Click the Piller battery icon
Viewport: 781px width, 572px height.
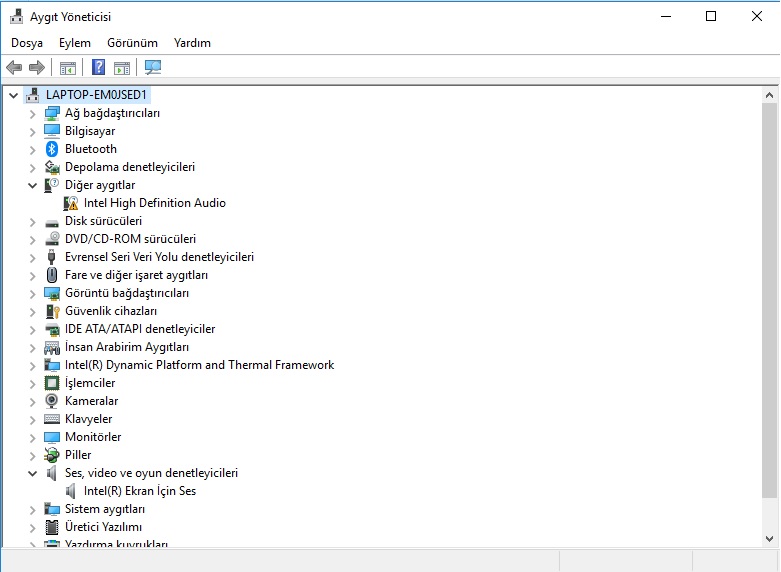point(52,454)
